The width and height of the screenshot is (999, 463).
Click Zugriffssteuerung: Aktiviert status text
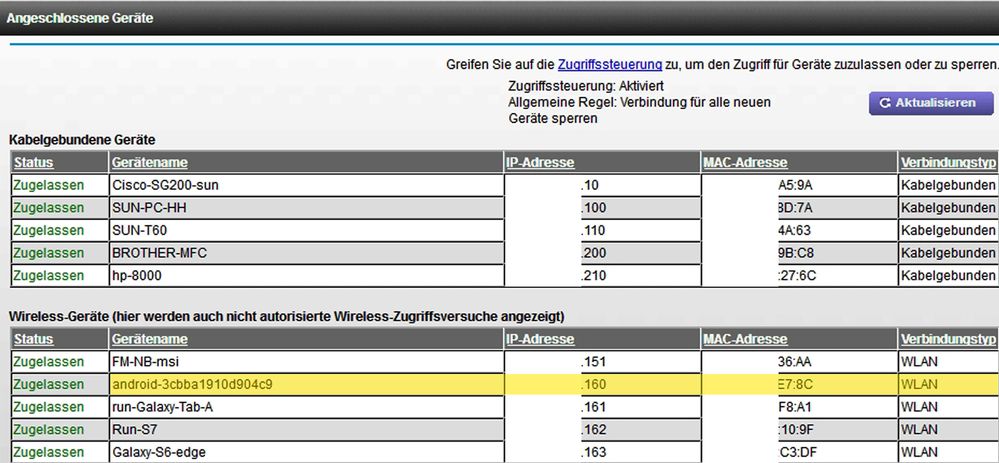pos(586,86)
